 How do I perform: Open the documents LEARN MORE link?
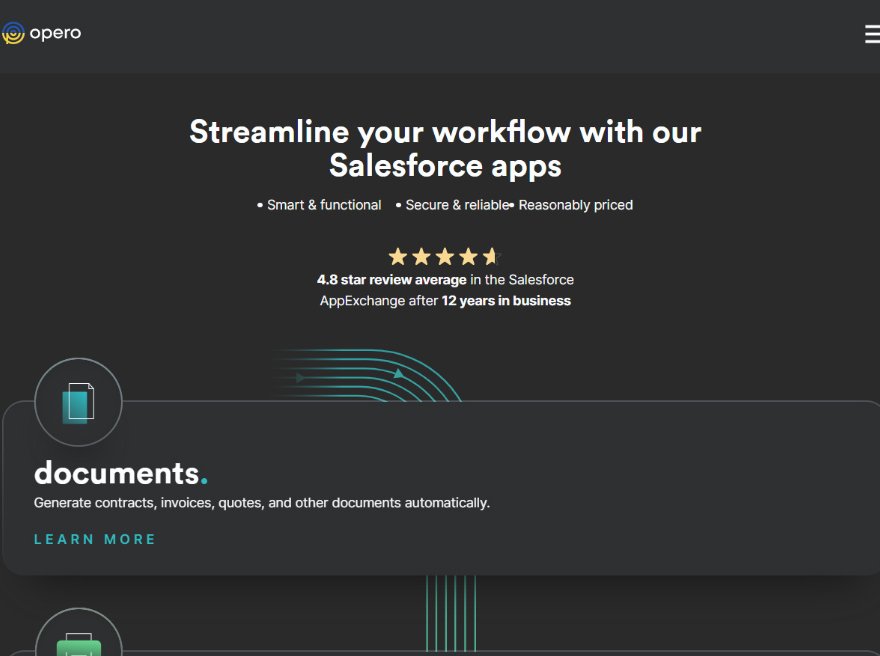[95, 539]
